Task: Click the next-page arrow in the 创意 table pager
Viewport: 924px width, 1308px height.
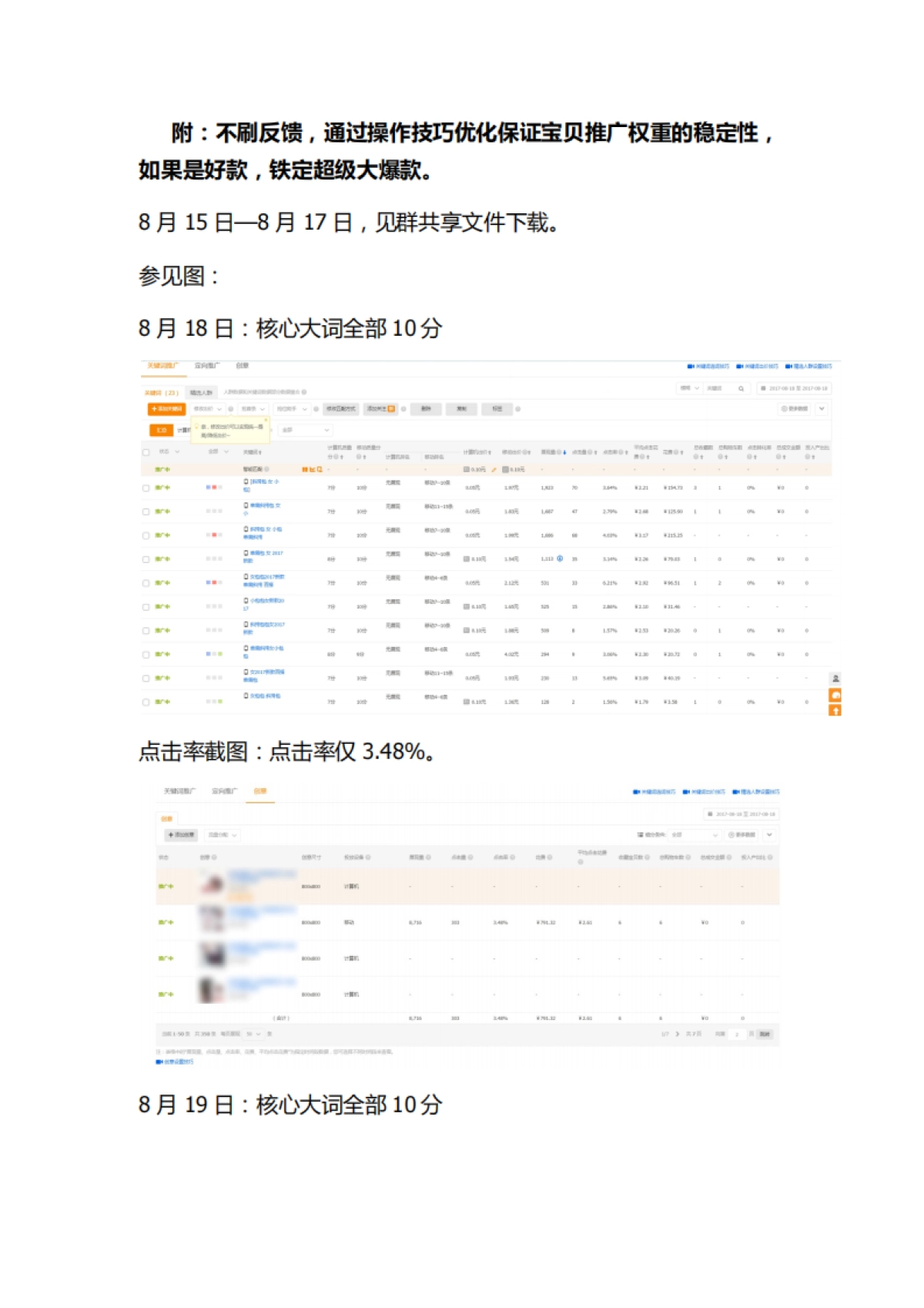Action: [677, 1034]
